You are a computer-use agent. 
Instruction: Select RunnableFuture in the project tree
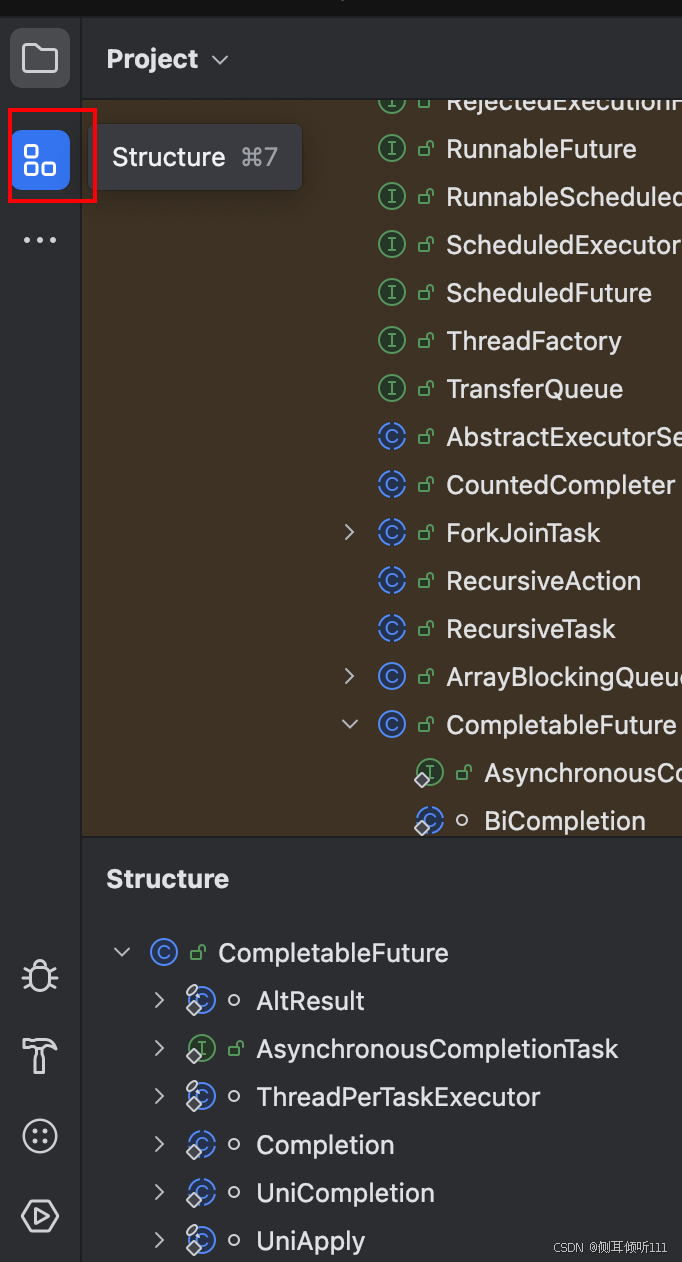coord(541,149)
